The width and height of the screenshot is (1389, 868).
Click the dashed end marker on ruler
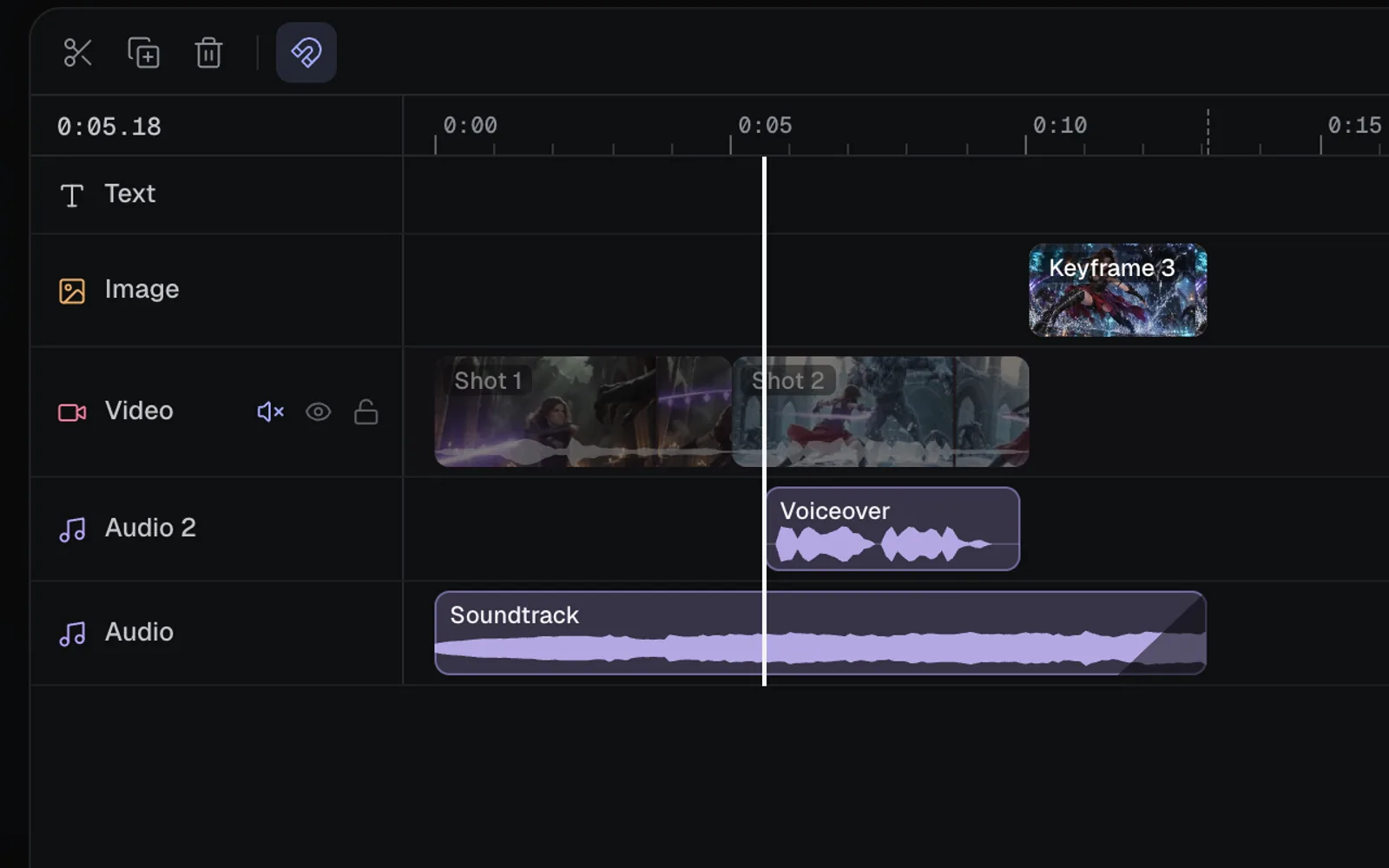(x=1208, y=132)
